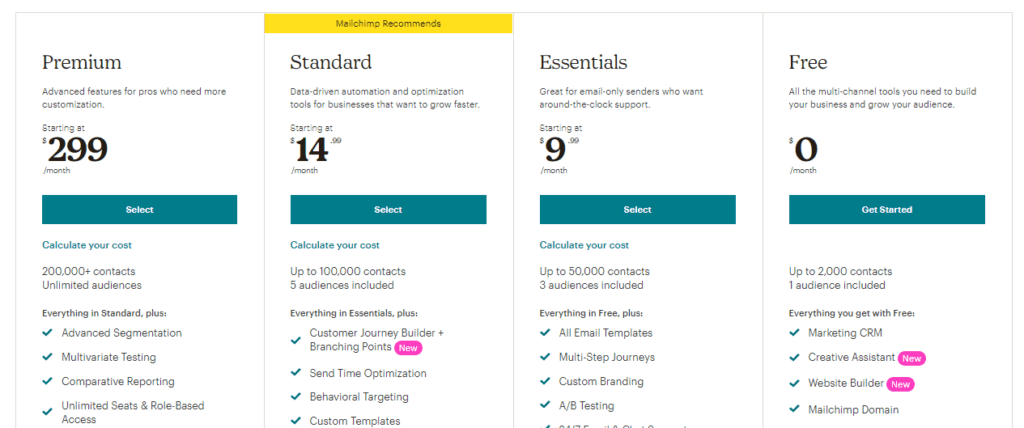Click Everything in Essentials, plus: label
Screen dimensions: 1024x428
tap(355, 313)
